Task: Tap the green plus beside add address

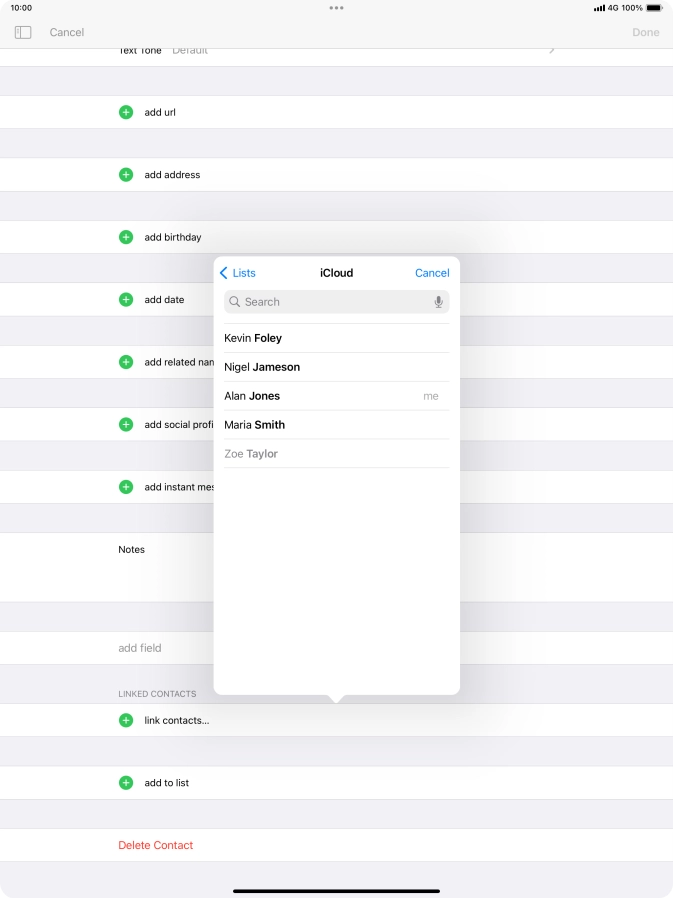Action: (126, 175)
